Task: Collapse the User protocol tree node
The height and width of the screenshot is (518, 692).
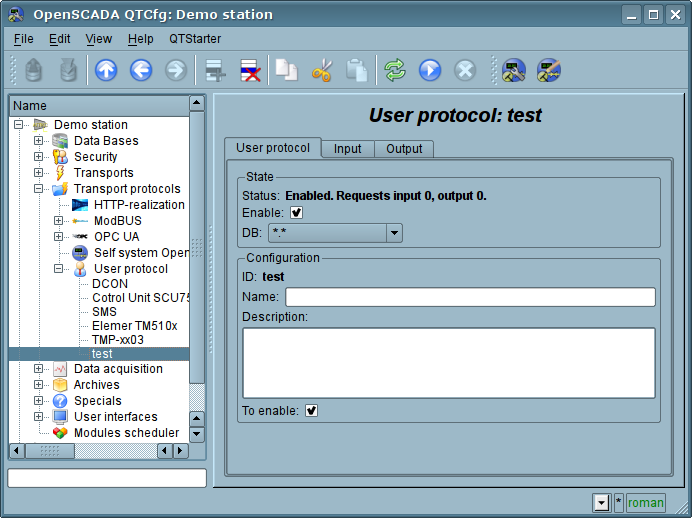Action: (58, 269)
